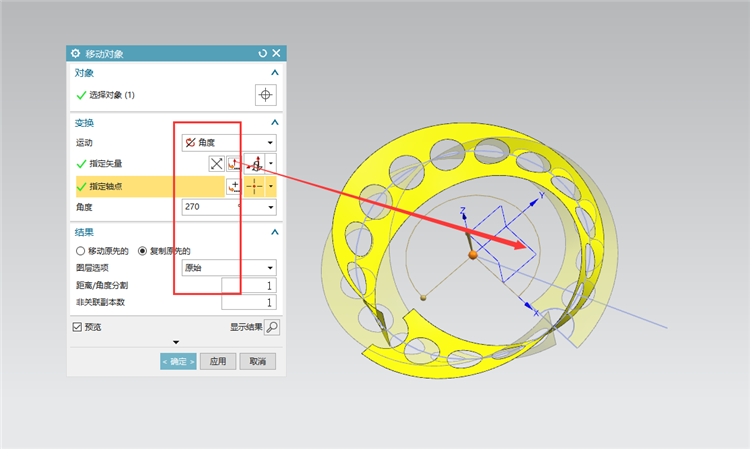Click the select object crosshair icon

(265, 95)
